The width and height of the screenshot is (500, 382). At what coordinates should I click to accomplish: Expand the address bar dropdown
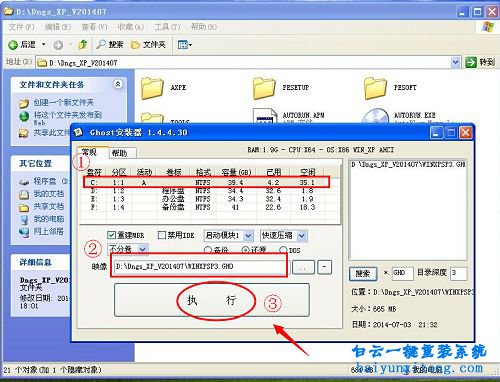tap(455, 62)
